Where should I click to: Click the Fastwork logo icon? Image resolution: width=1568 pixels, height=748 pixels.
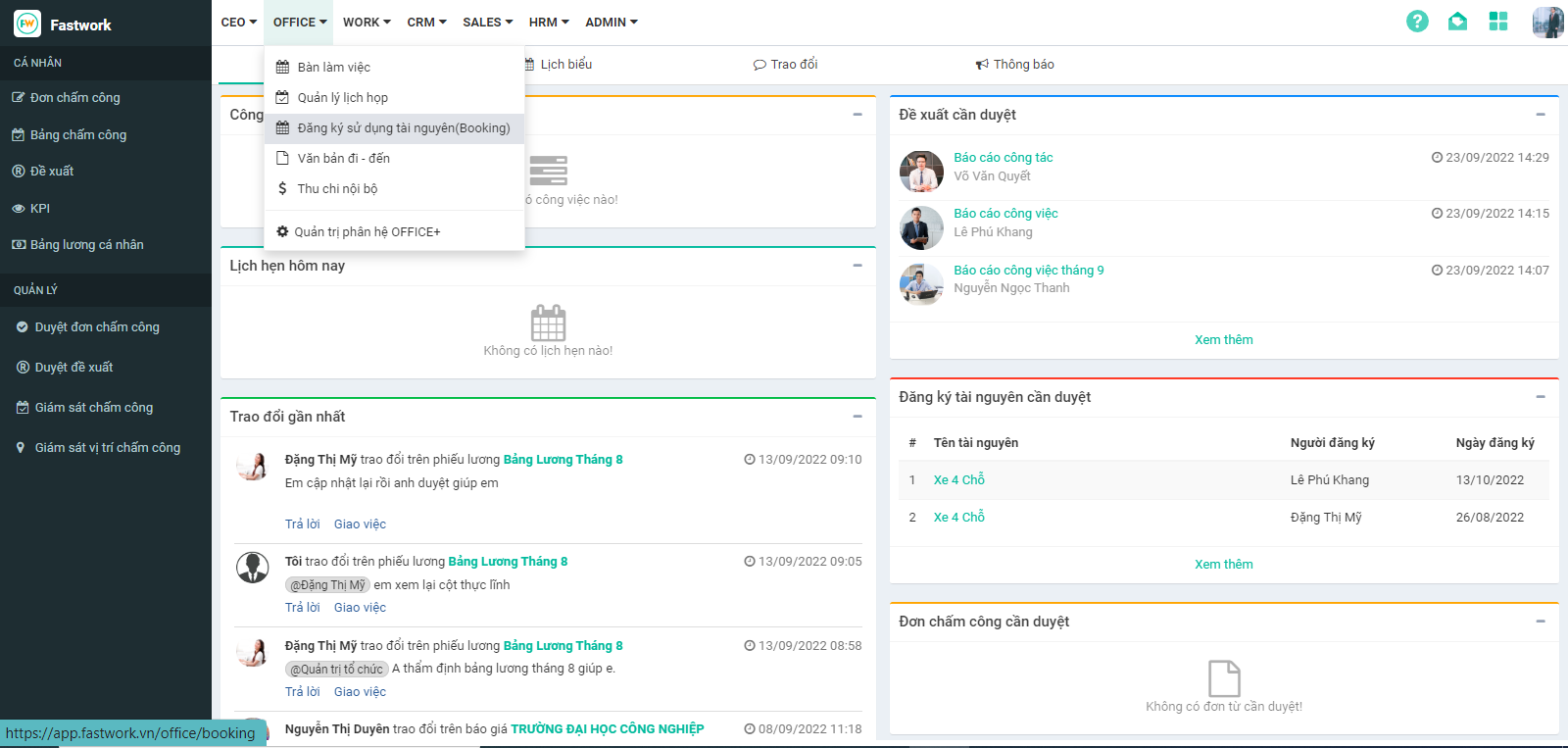[x=26, y=24]
